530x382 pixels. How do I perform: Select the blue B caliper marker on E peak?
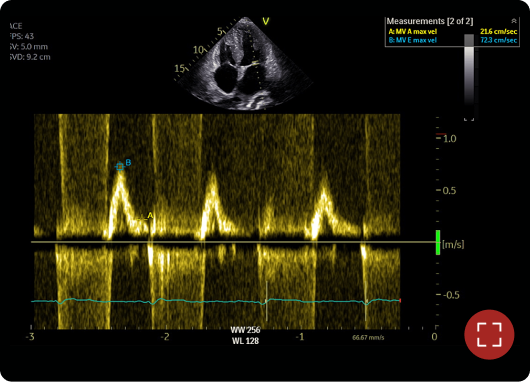120,166
